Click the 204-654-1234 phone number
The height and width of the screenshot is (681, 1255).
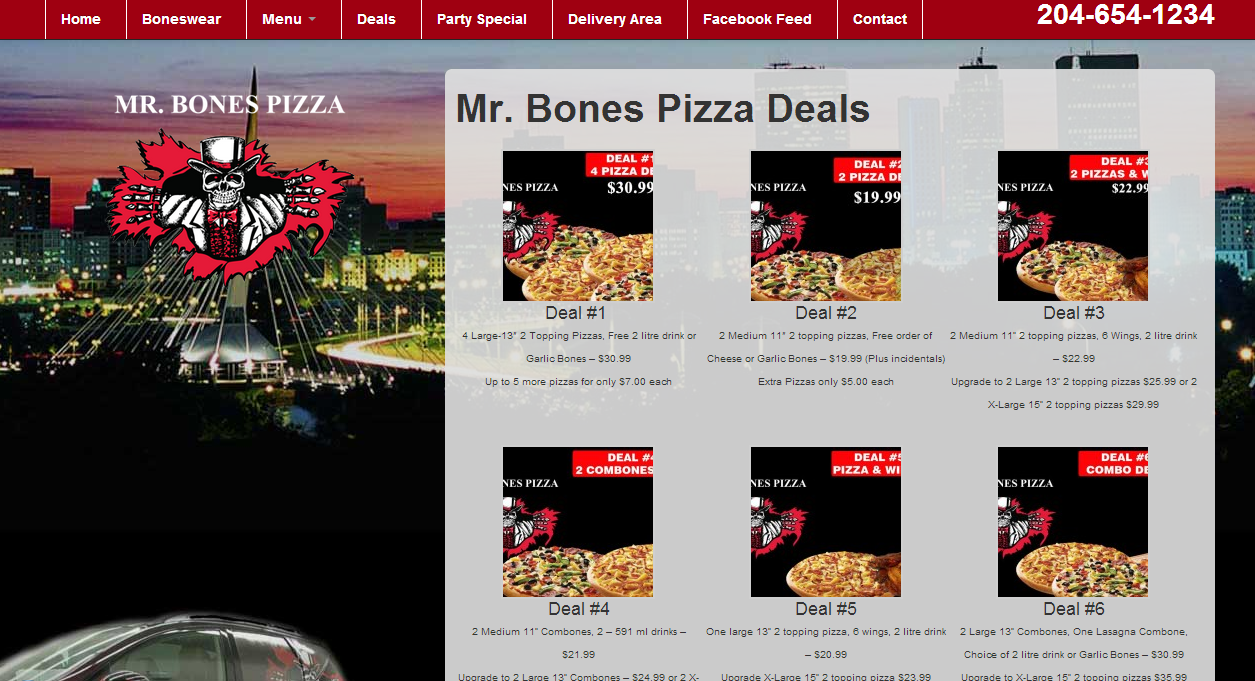(1126, 15)
